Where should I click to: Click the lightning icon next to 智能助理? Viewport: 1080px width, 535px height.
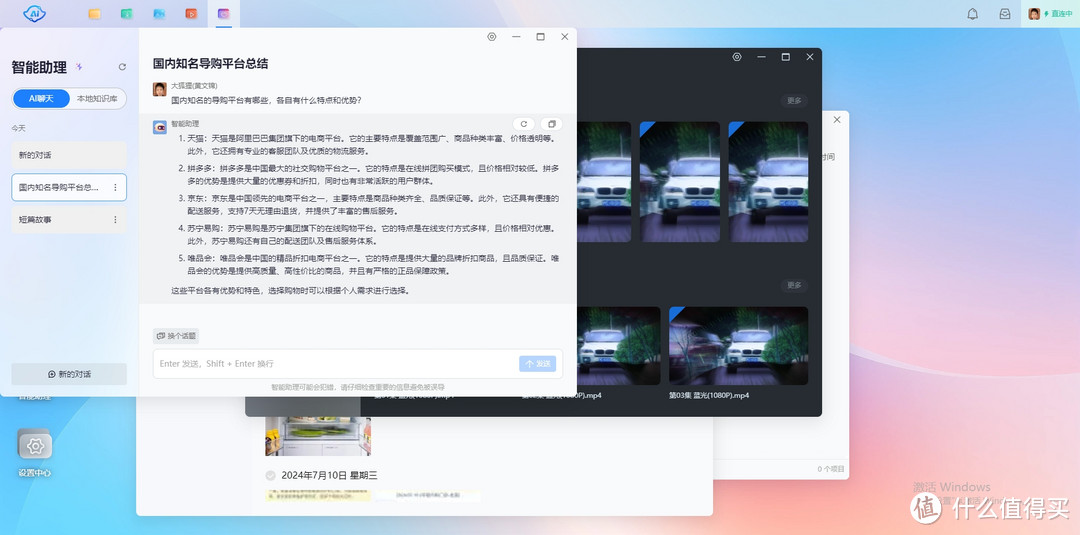click(x=79, y=67)
